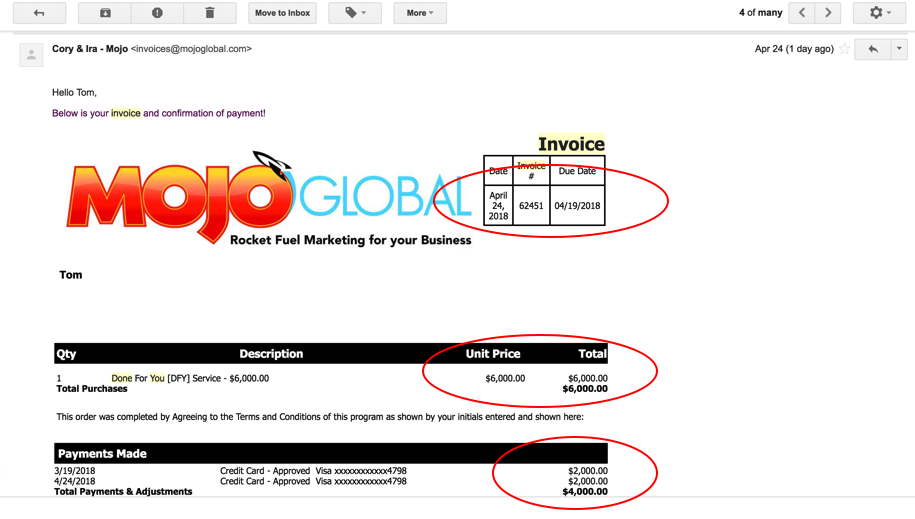Click sender name Cory & Ira - Mojo
This screenshot has width=915, height=519.
pyautogui.click(x=90, y=49)
